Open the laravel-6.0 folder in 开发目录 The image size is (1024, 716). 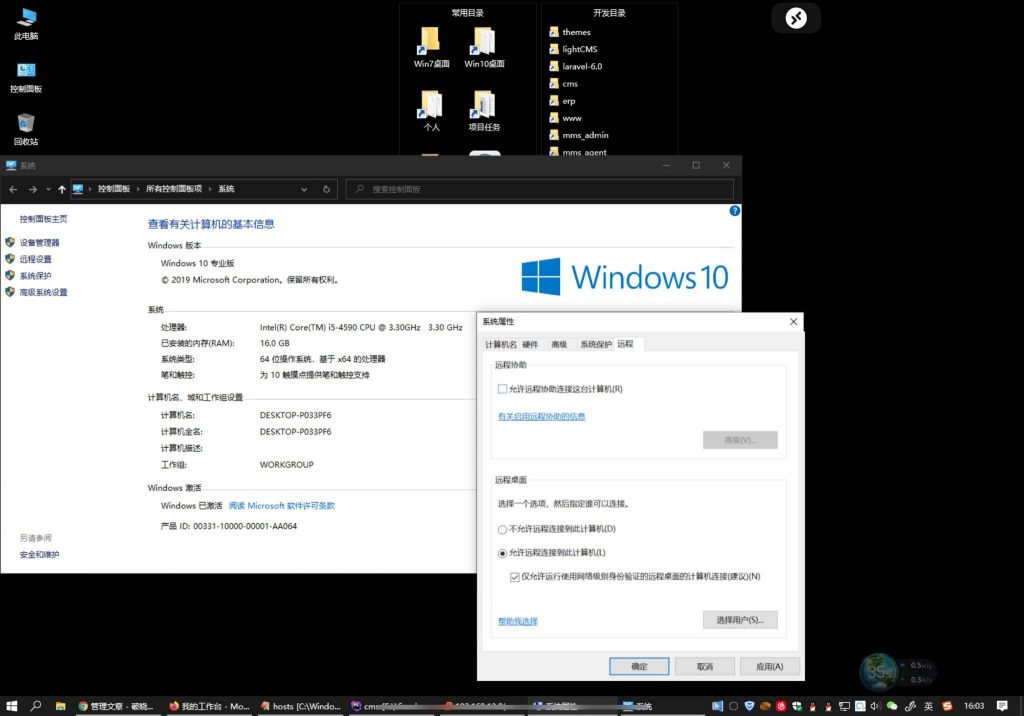(x=575, y=66)
